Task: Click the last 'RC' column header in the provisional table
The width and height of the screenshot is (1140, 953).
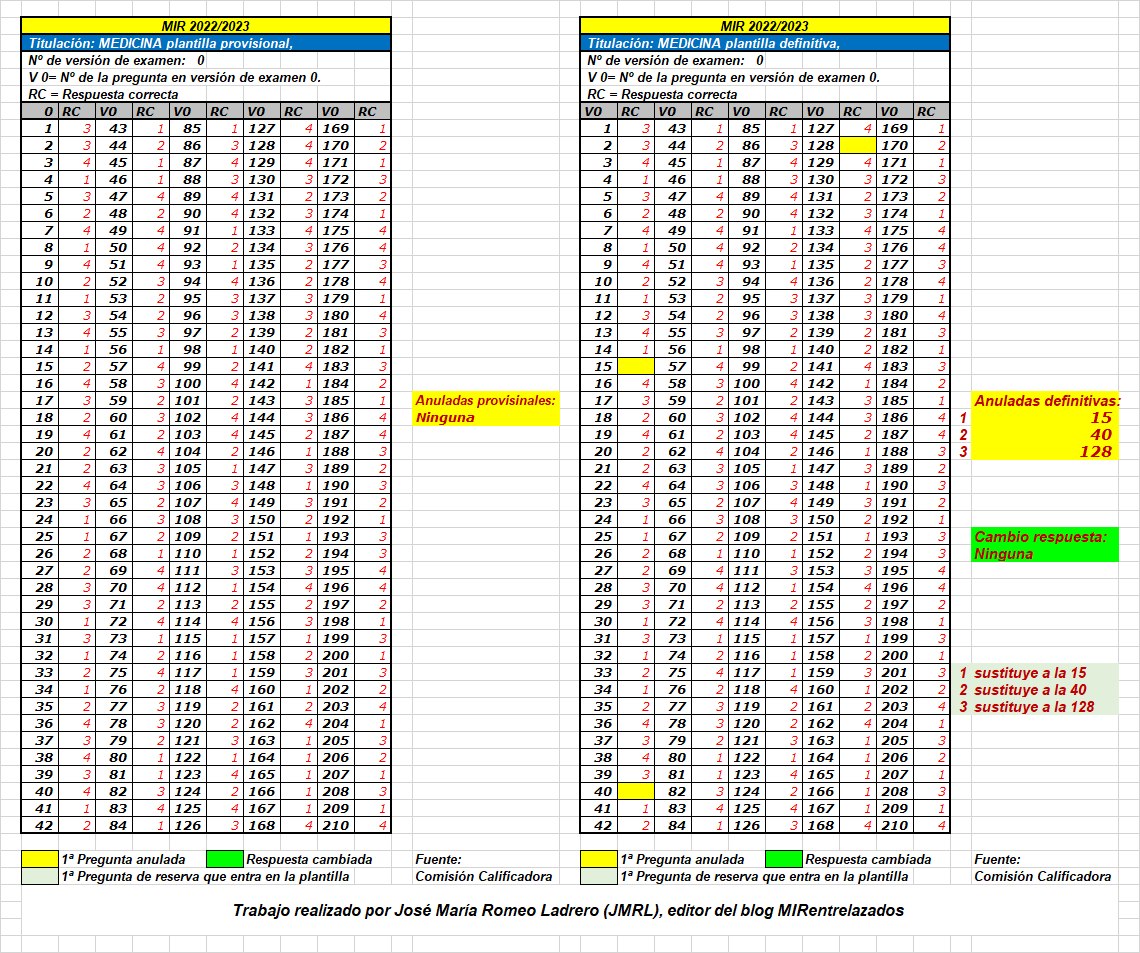Action: (x=373, y=111)
